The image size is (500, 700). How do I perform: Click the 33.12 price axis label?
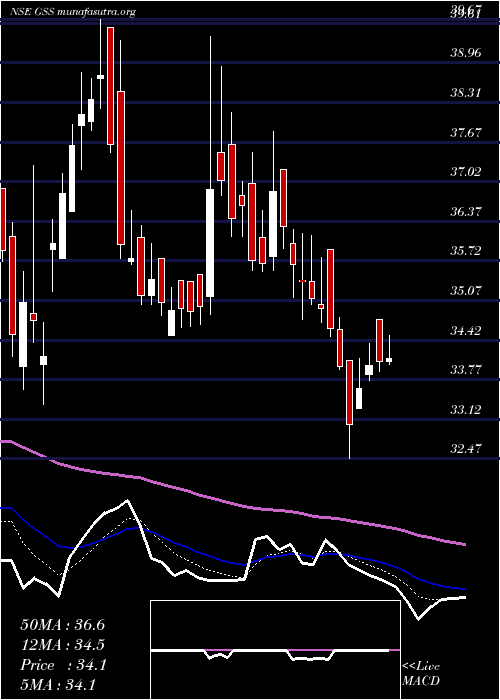coord(466,409)
